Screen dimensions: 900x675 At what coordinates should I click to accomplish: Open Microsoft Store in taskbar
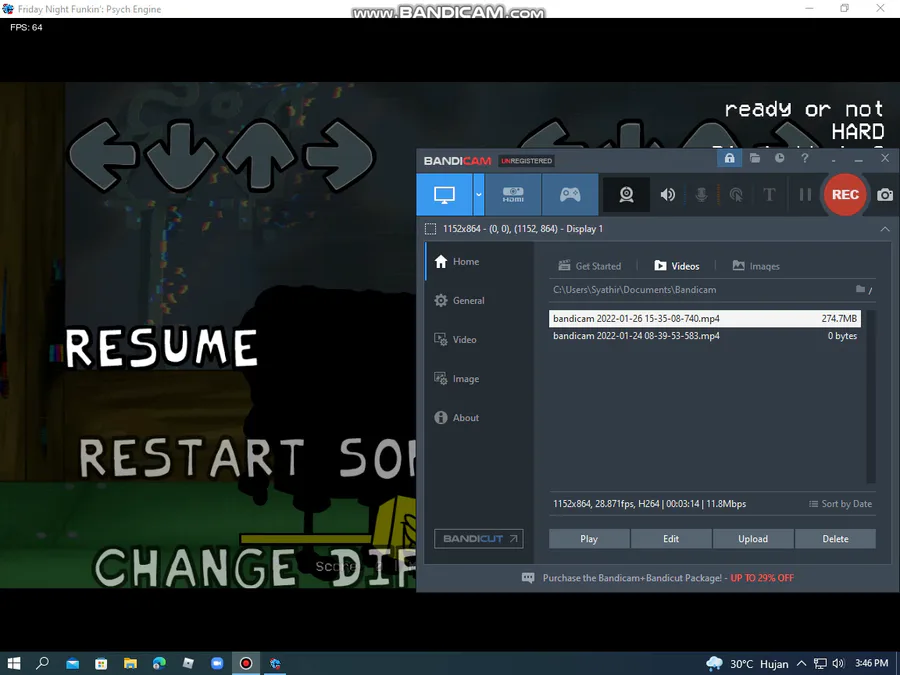tap(101, 664)
